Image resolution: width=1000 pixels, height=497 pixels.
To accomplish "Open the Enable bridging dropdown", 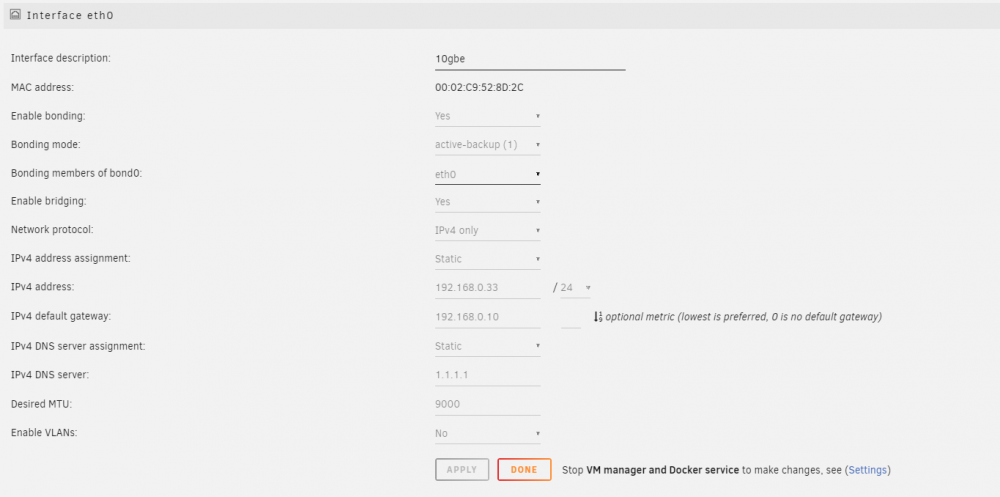I will click(x=488, y=202).
